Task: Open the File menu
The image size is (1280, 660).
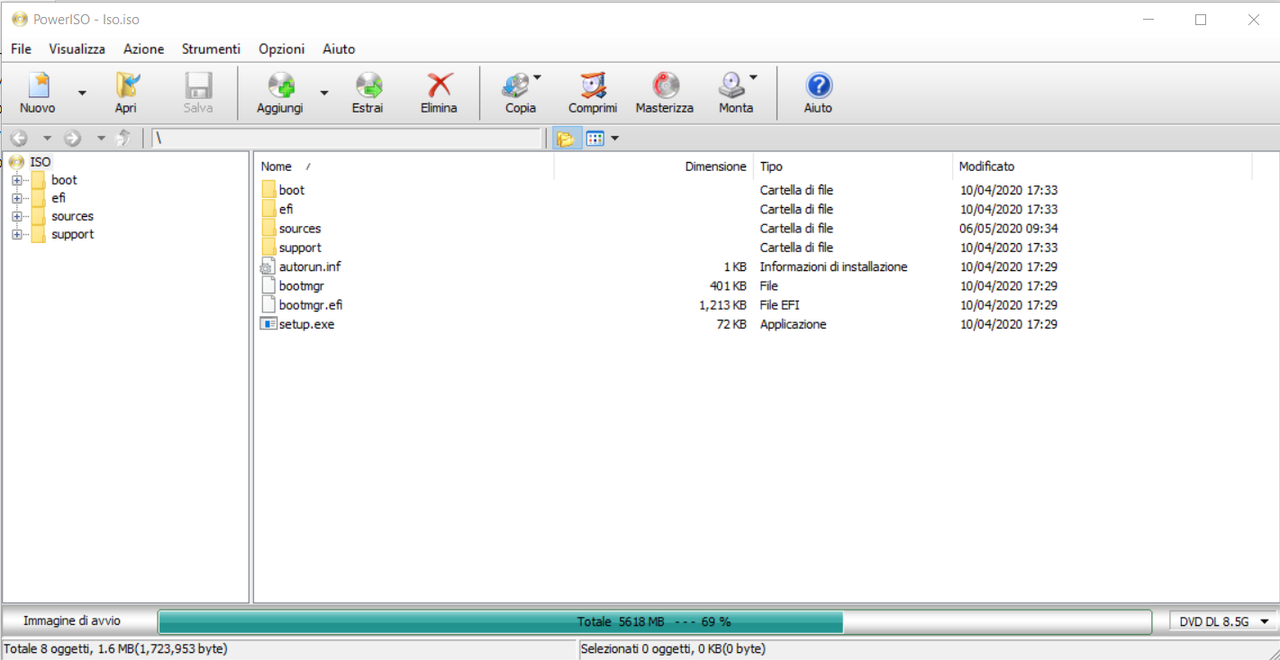Action: tap(21, 48)
